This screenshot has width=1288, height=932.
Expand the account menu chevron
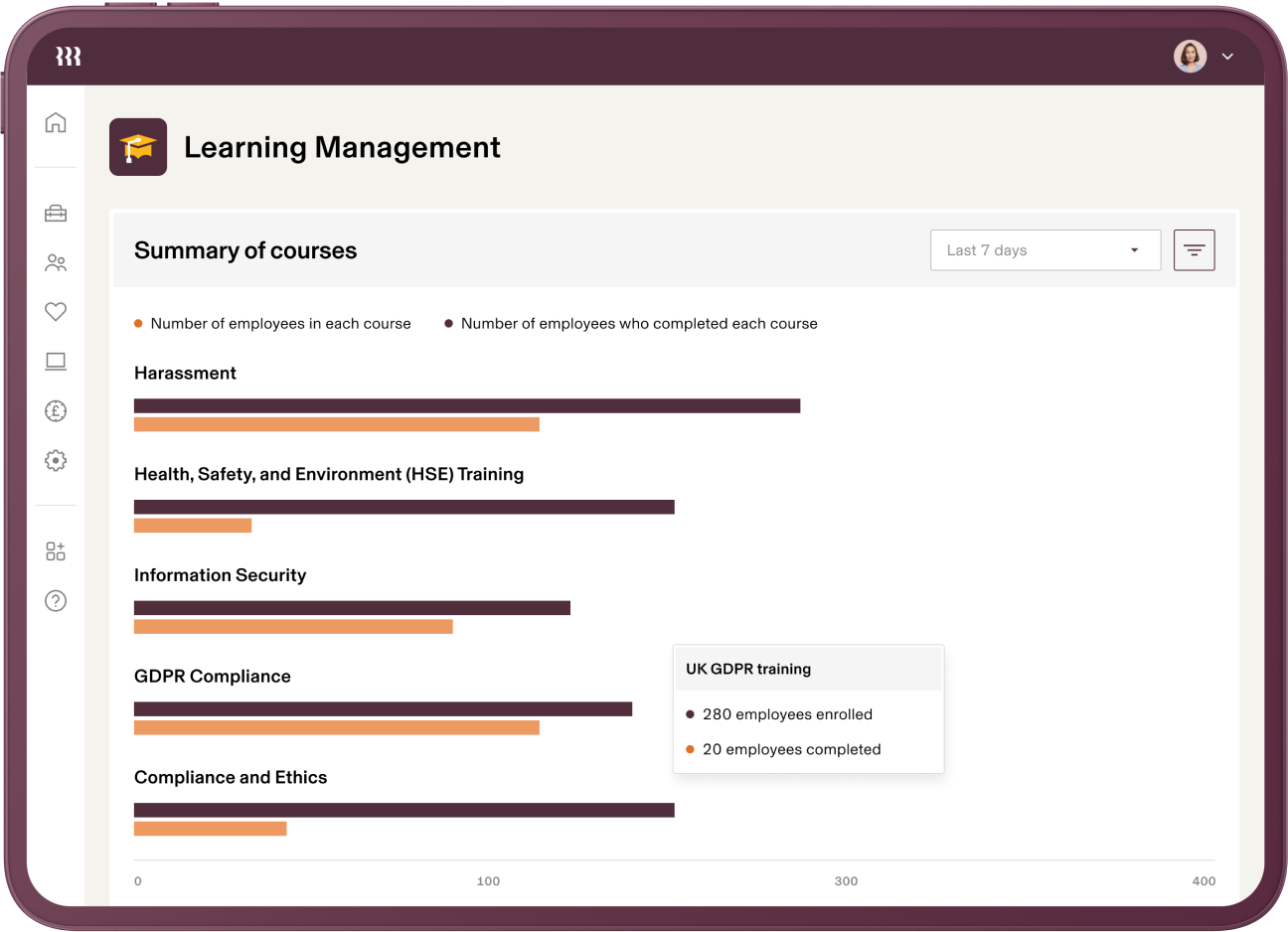(x=1227, y=57)
